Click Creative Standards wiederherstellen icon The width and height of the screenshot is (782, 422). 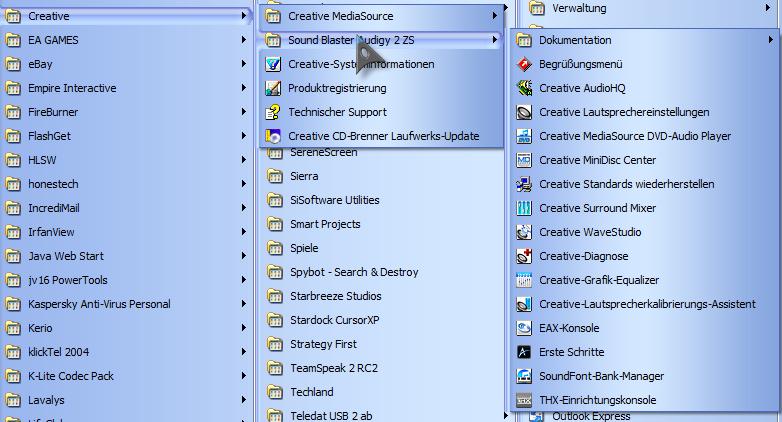524,184
